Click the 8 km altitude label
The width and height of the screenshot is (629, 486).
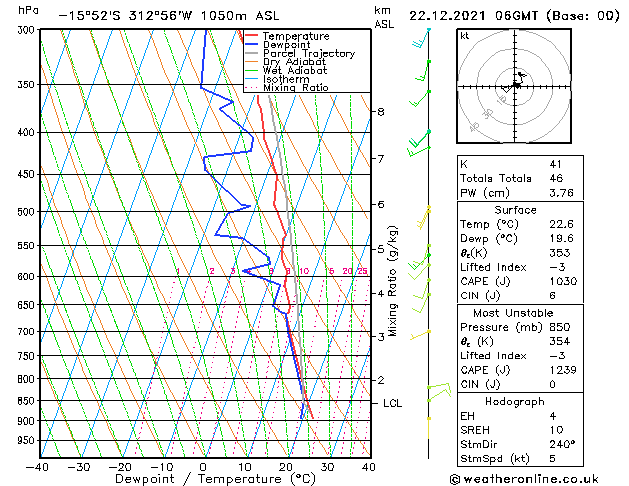[x=381, y=111]
